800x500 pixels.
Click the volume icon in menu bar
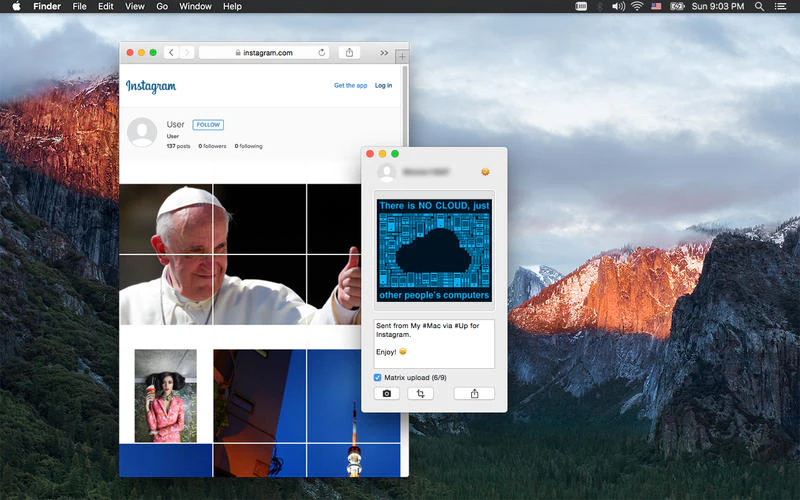tap(618, 6)
